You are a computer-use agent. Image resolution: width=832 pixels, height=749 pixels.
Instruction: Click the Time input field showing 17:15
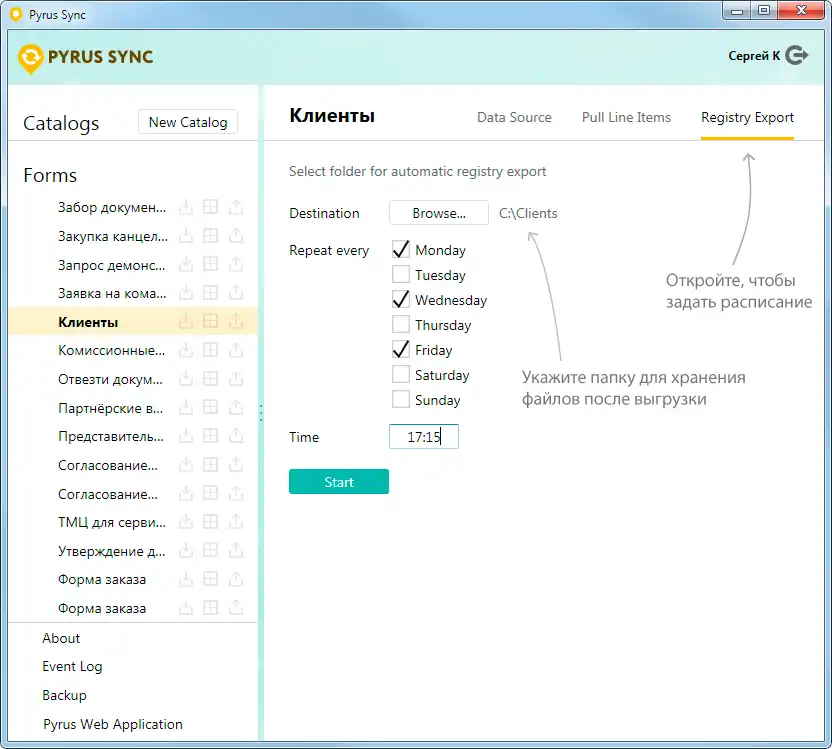click(424, 437)
